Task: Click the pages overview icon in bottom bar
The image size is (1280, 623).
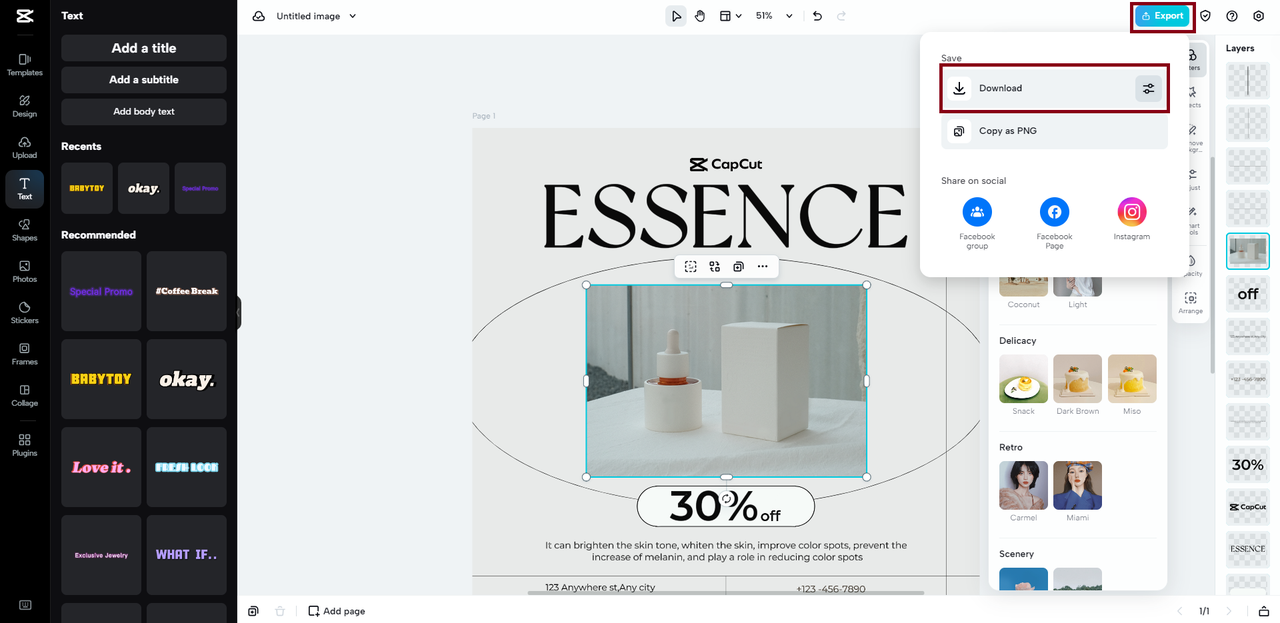Action: pos(254,611)
